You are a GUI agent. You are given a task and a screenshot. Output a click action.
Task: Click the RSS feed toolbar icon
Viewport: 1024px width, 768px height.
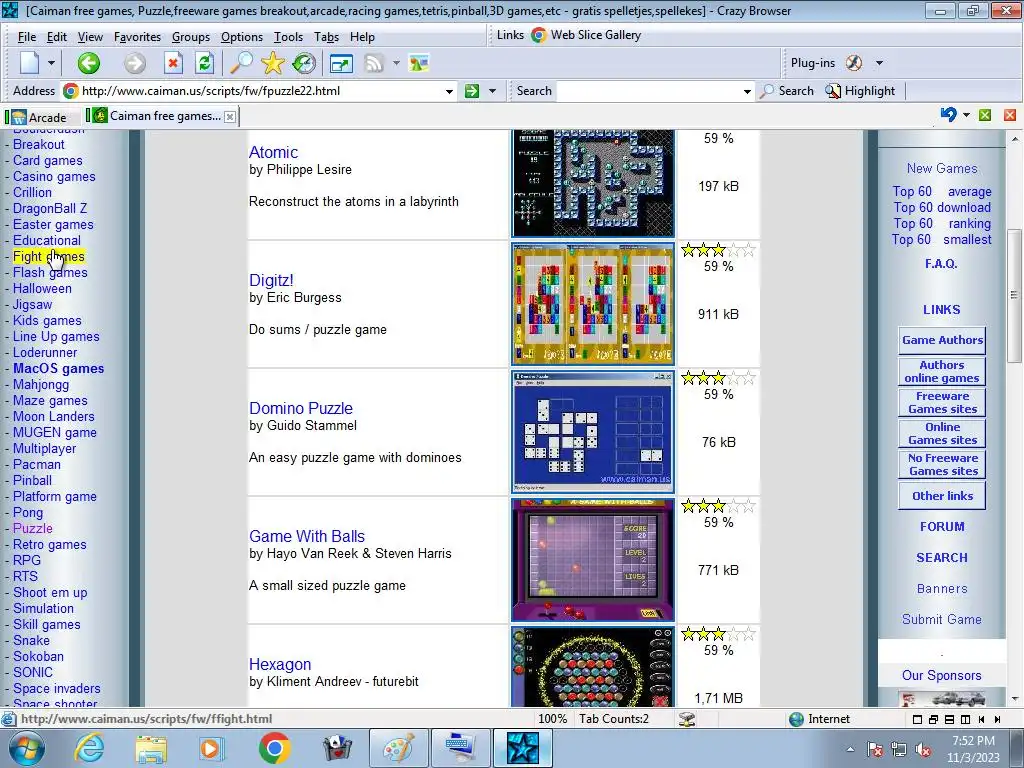(x=374, y=63)
